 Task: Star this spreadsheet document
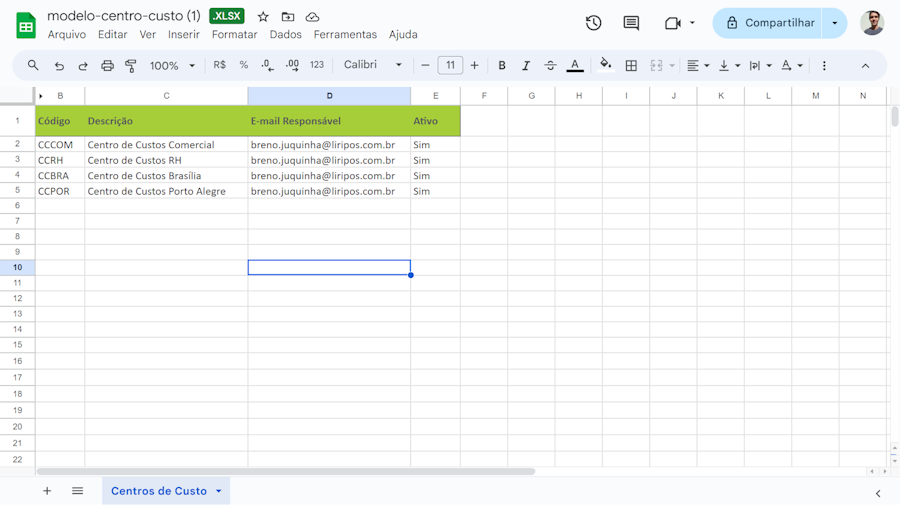pyautogui.click(x=263, y=17)
